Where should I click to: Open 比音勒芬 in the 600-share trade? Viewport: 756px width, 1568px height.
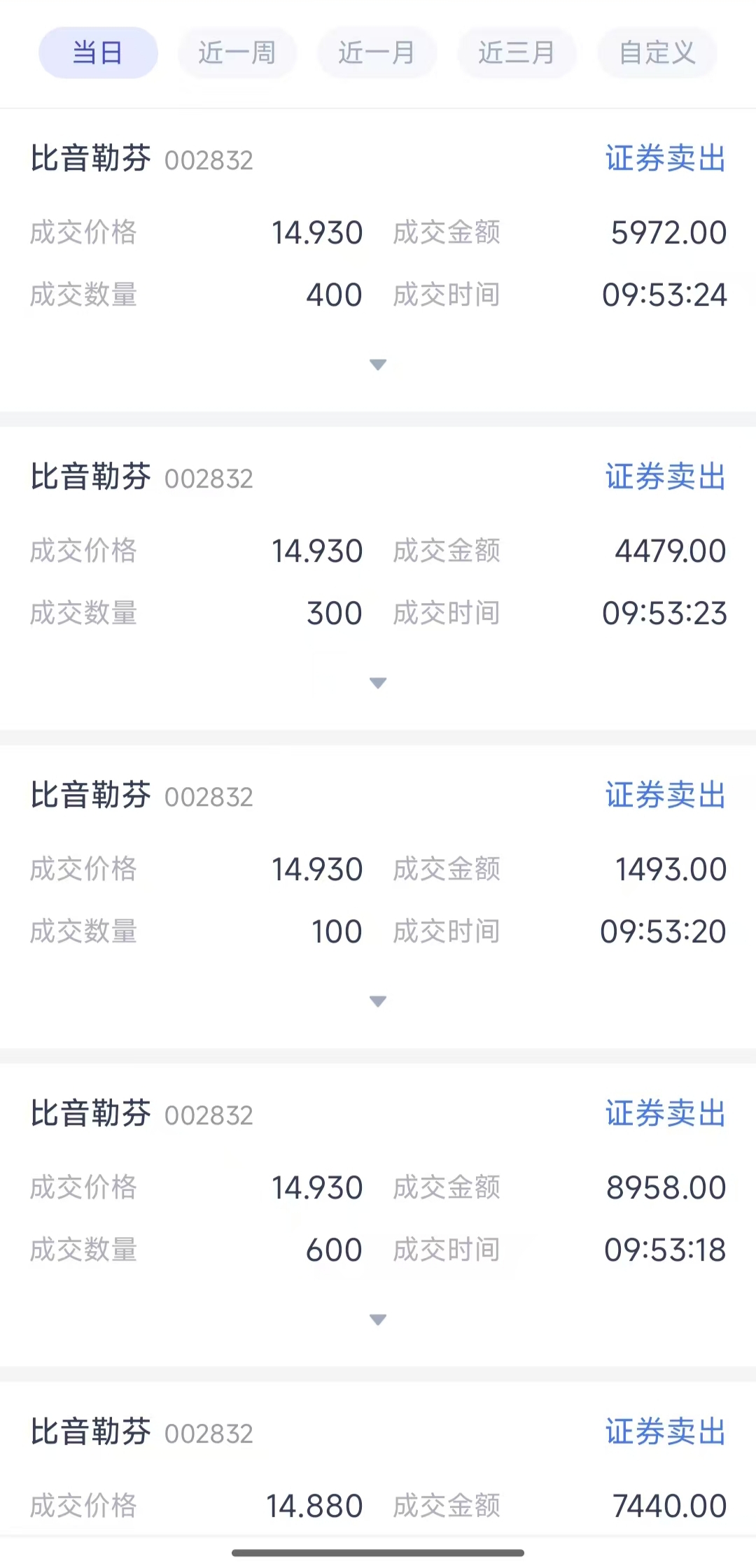[x=91, y=1114]
